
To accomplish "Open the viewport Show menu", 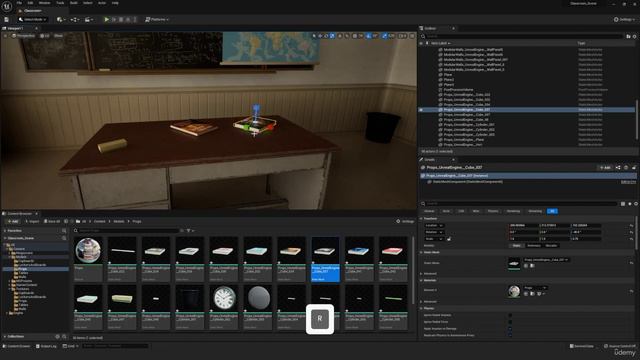I will coord(58,36).
